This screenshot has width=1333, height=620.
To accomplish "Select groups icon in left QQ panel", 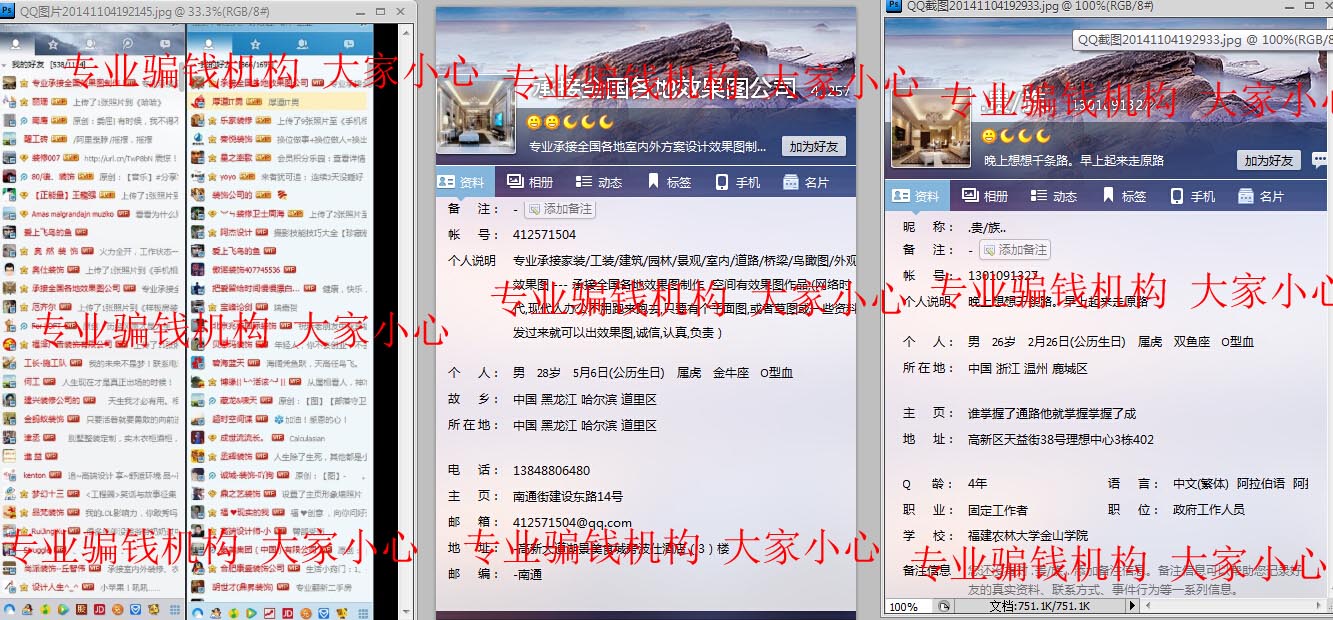I will (92, 45).
